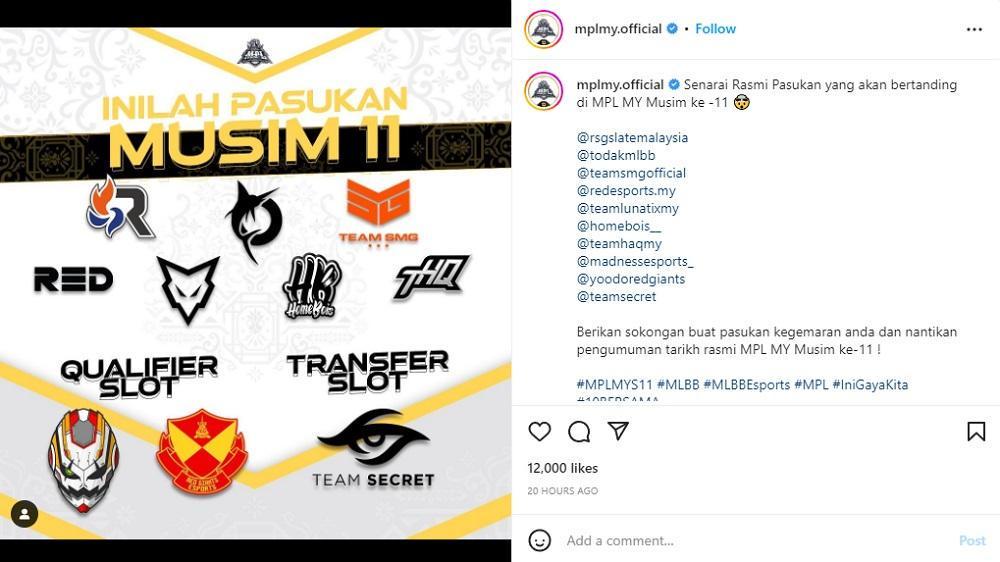Submit comment with Post button
The height and width of the screenshot is (562, 1000).
tap(972, 540)
